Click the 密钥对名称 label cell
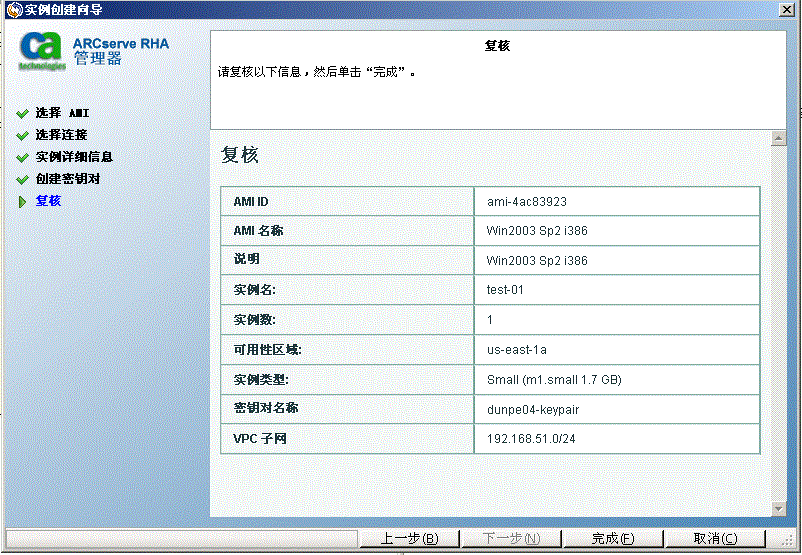 347,409
